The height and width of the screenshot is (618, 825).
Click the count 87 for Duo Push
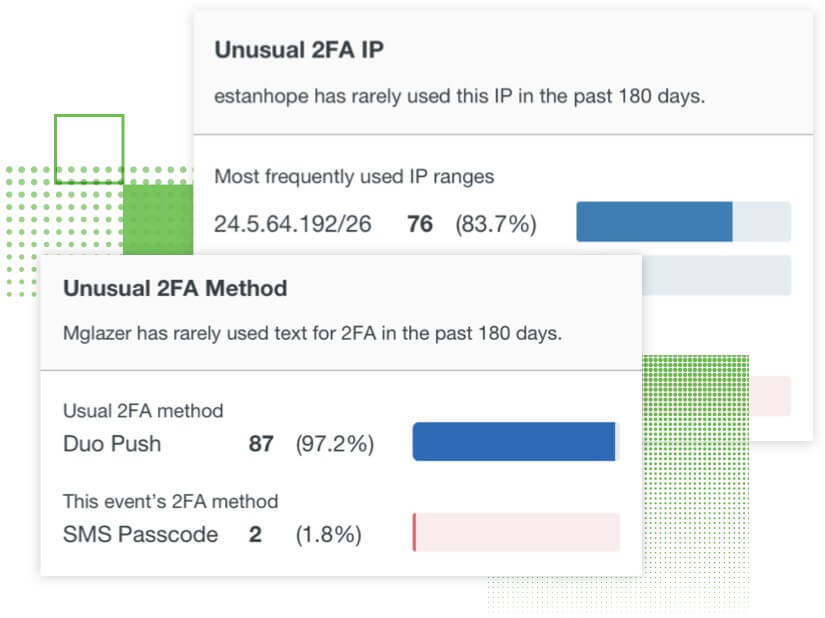click(261, 443)
